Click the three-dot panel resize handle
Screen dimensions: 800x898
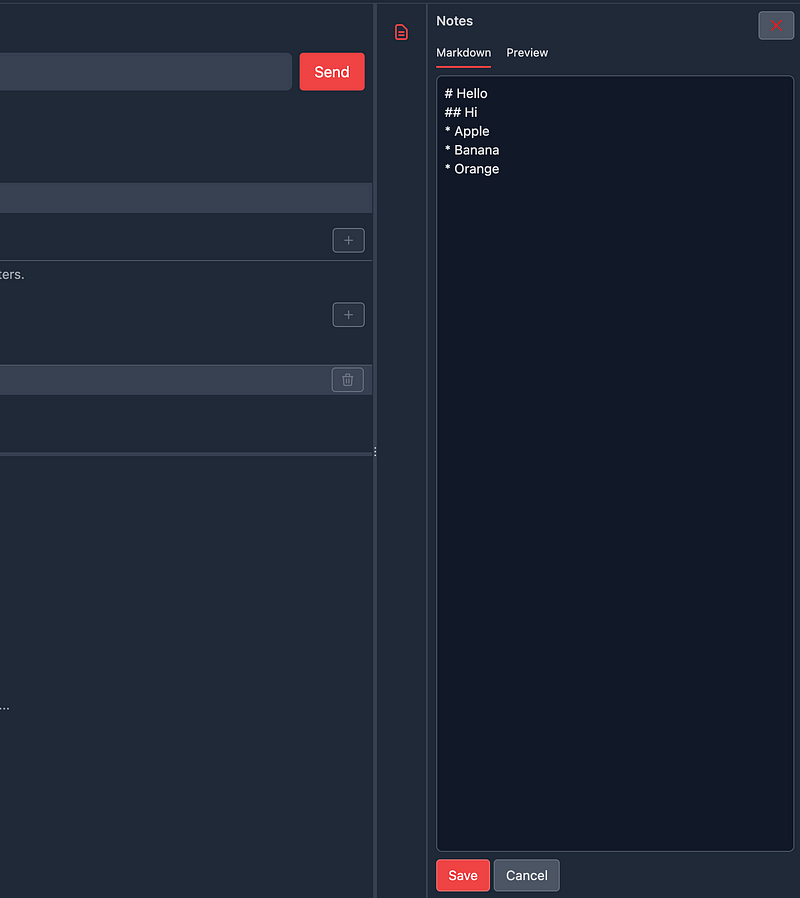[375, 452]
